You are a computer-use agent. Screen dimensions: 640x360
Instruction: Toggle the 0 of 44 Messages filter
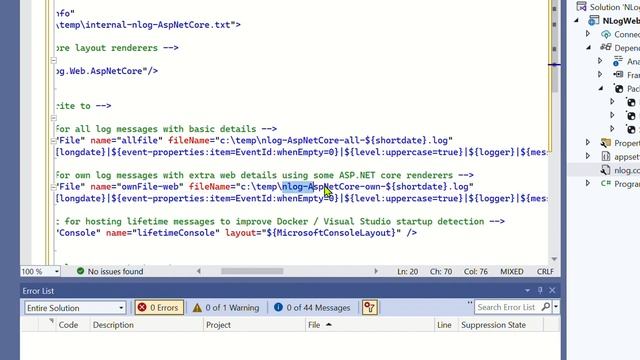click(312, 307)
